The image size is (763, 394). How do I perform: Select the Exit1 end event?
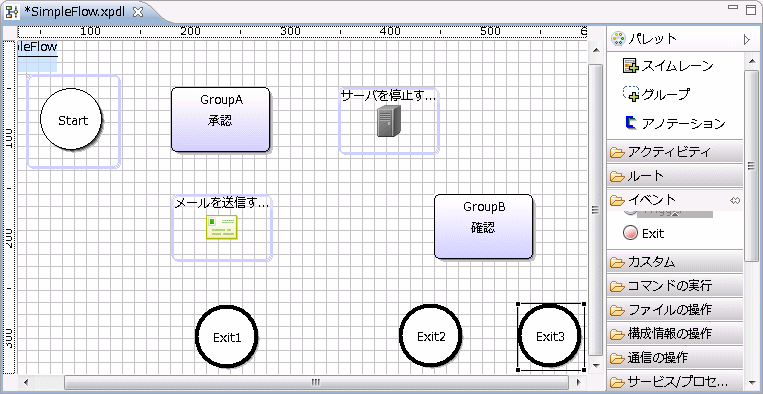[226, 337]
